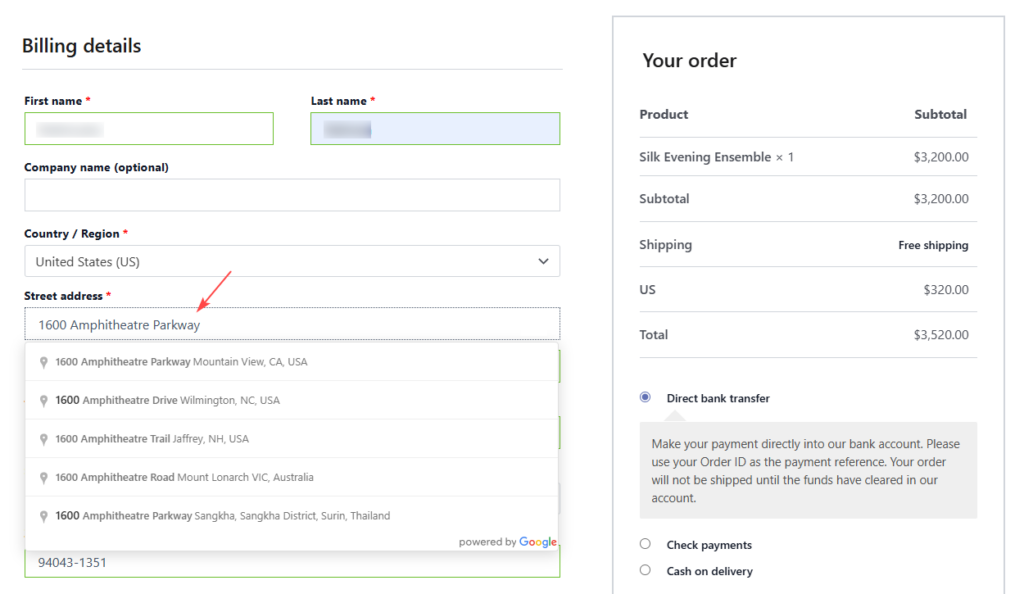Open the Country / Region dropdown
This screenshot has height=594, width=1024.
(x=291, y=262)
